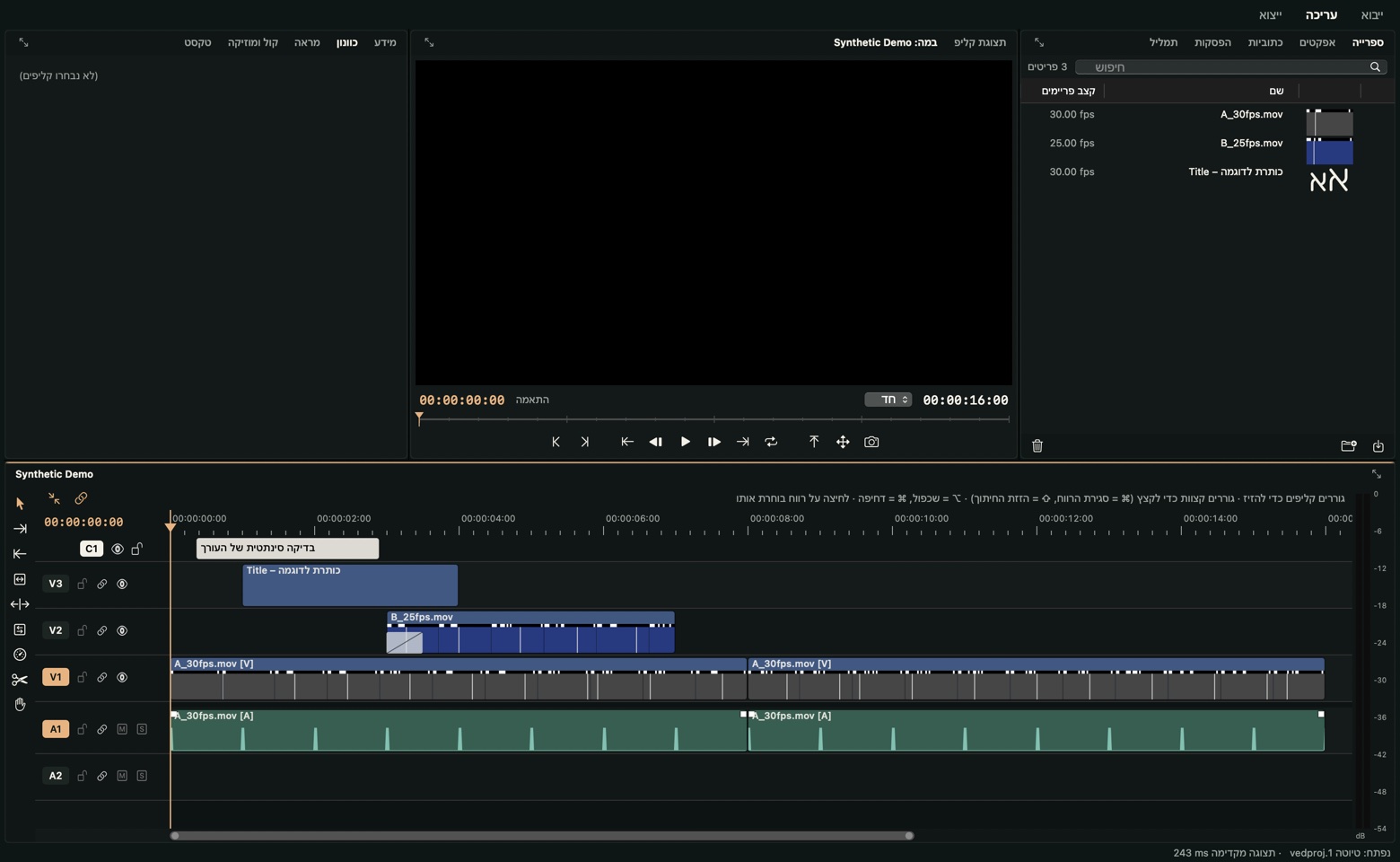
Task: Switch inspector to קול ומוזיקה tab
Action: (x=253, y=42)
